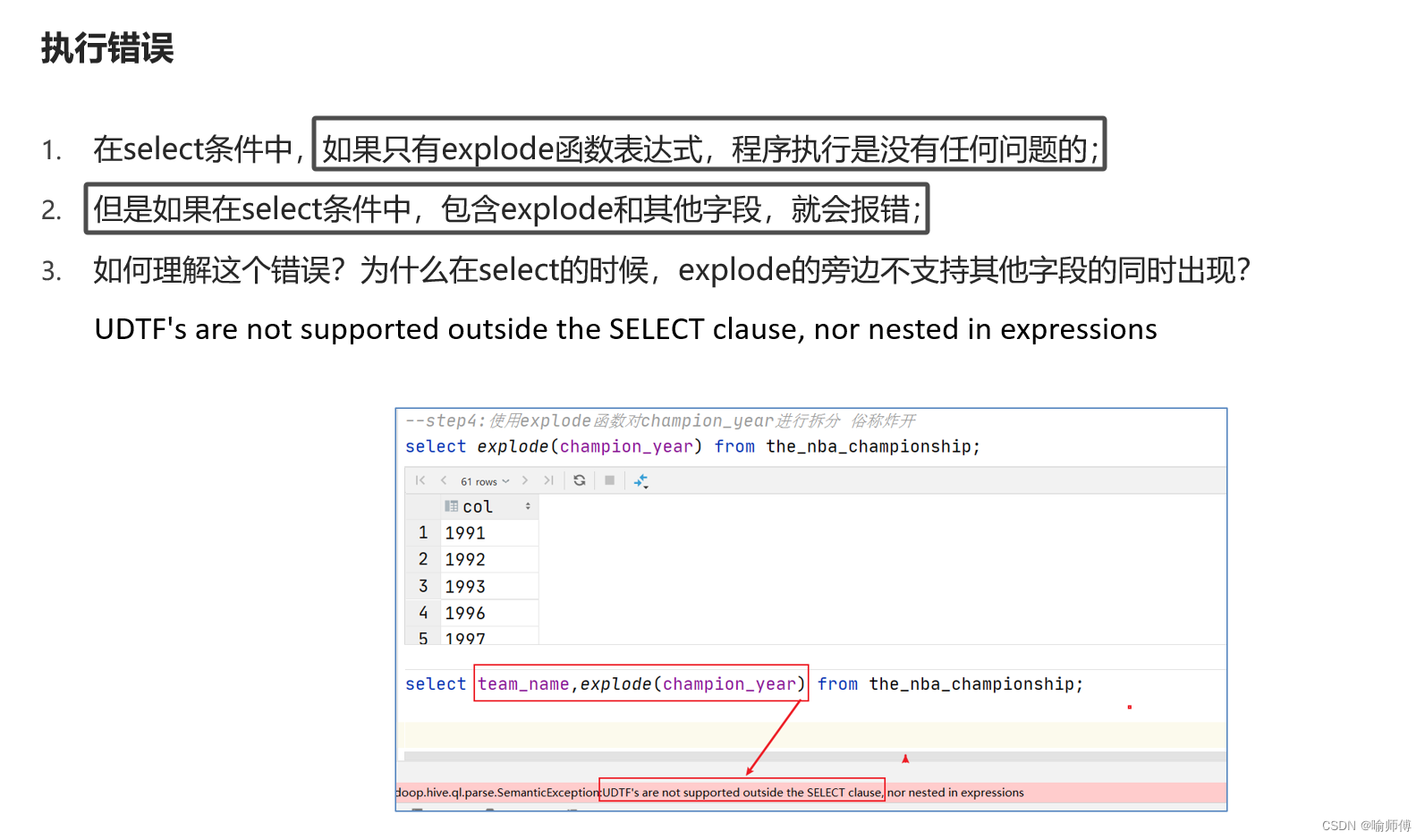Go to first page of results
This screenshot has width=1425, height=840.
[x=420, y=480]
